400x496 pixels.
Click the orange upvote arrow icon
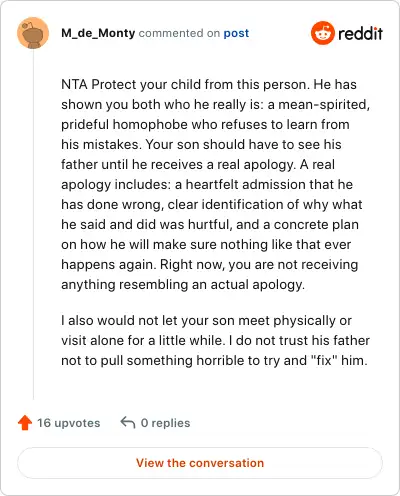tap(25, 423)
